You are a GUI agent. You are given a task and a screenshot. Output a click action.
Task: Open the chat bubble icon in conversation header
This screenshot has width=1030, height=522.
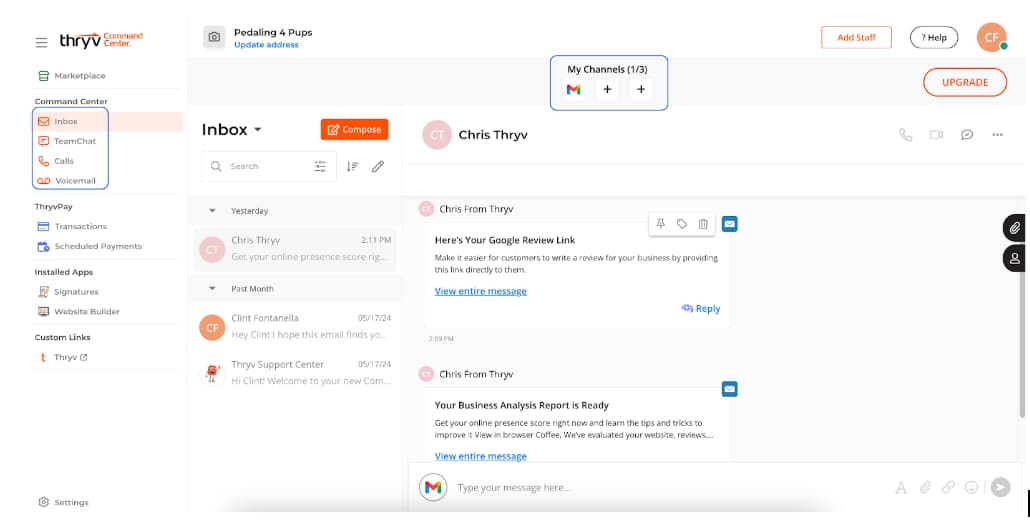pos(967,135)
